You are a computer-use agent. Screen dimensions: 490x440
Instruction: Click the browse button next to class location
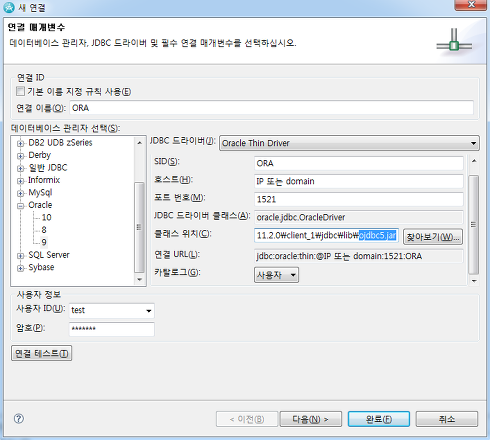point(433,237)
